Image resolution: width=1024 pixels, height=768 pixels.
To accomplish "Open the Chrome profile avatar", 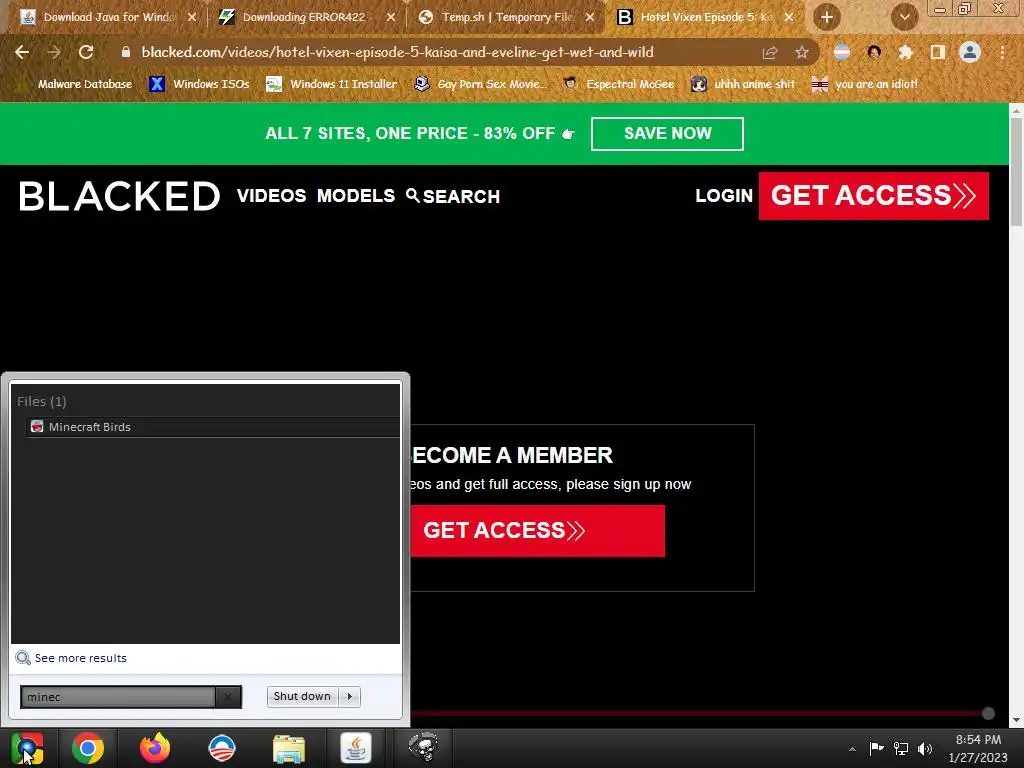I will (970, 52).
